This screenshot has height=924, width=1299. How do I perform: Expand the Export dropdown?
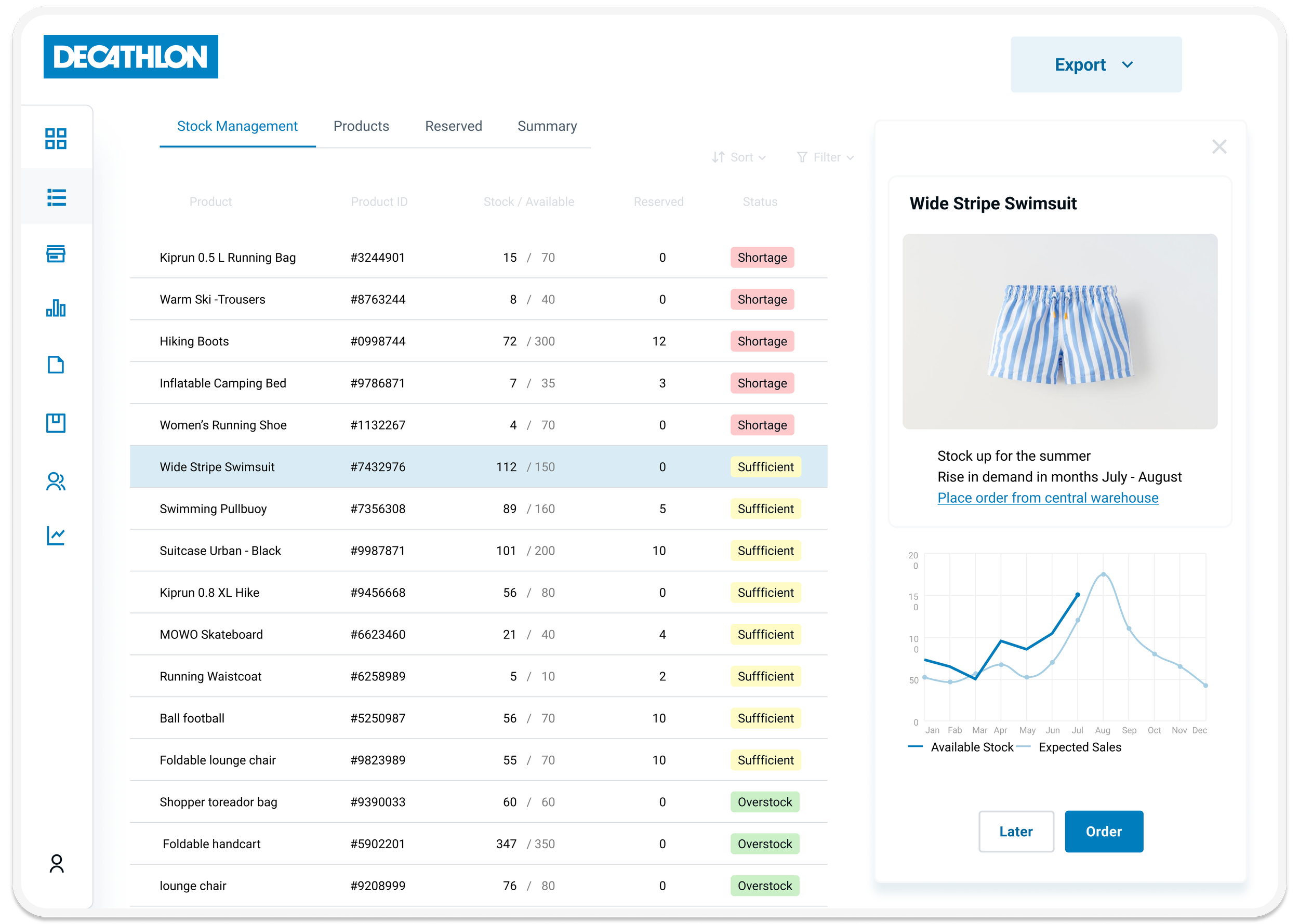tap(1095, 65)
